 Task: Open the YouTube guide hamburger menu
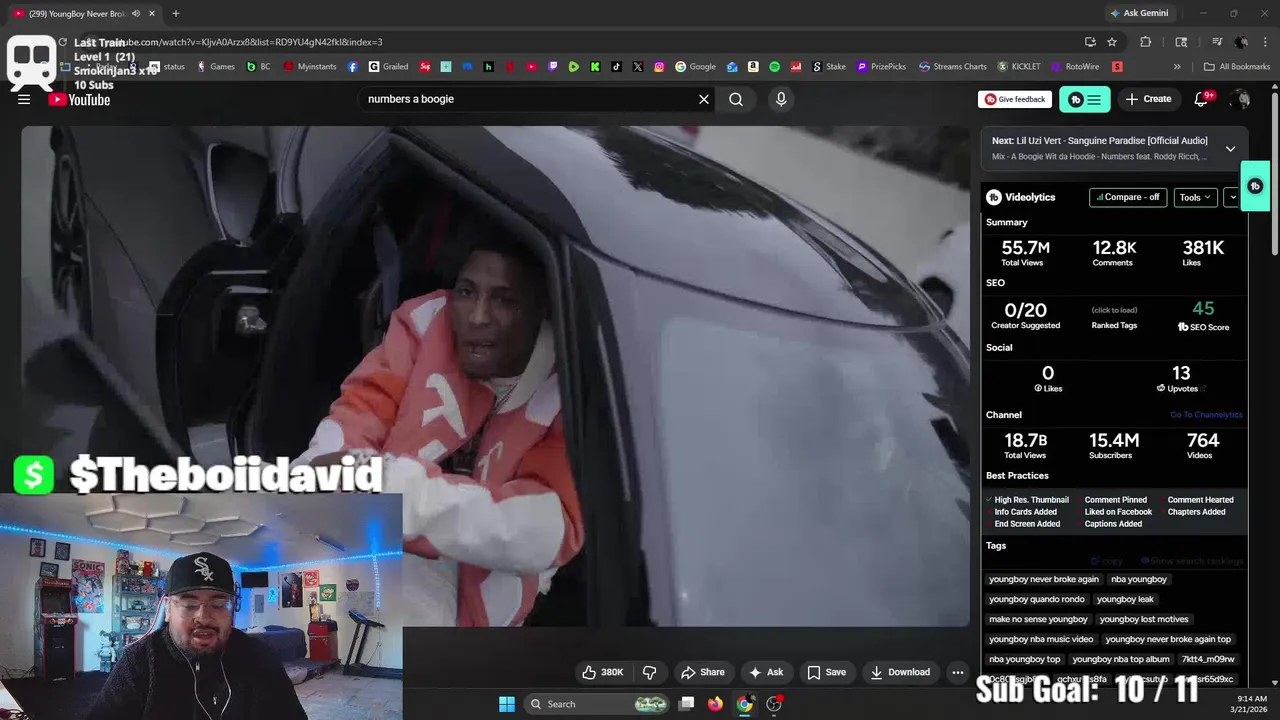coord(24,99)
